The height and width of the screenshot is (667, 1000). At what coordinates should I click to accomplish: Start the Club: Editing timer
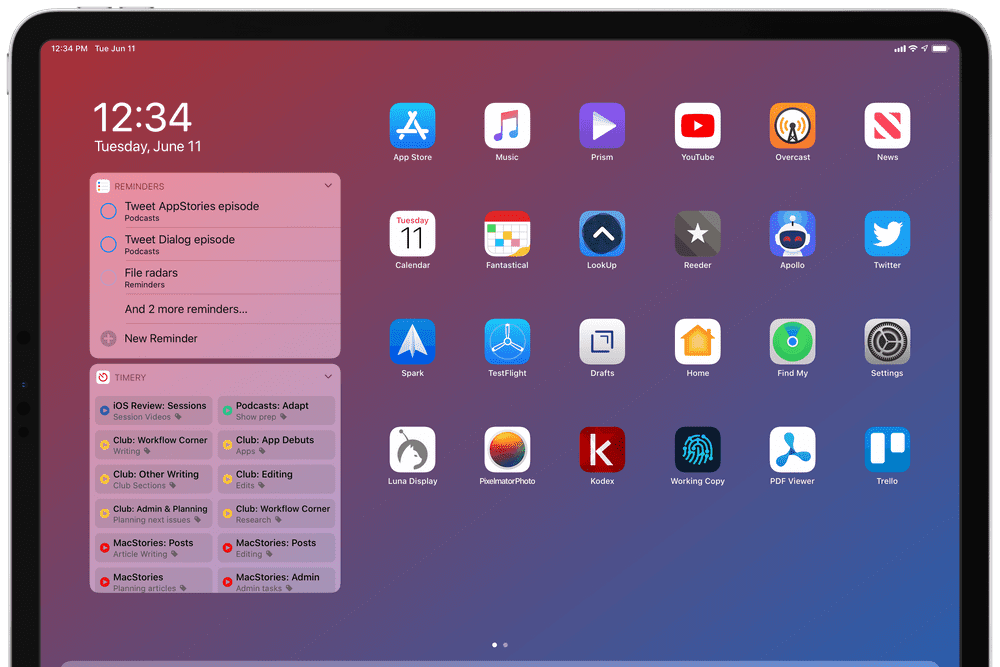point(276,480)
